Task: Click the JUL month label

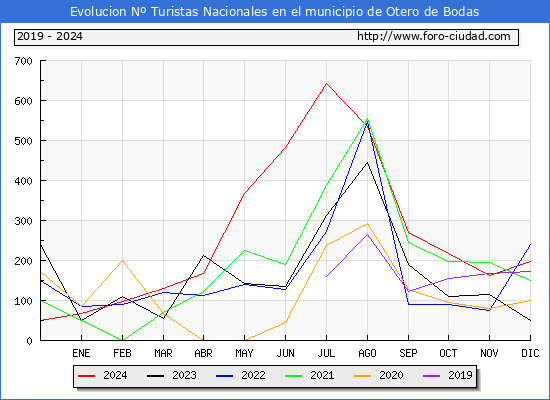Action: 326,353
